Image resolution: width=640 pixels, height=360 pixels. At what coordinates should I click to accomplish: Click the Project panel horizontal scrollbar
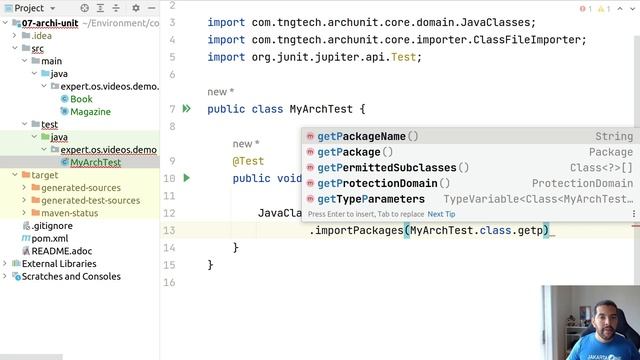pyautogui.click(x=31, y=357)
